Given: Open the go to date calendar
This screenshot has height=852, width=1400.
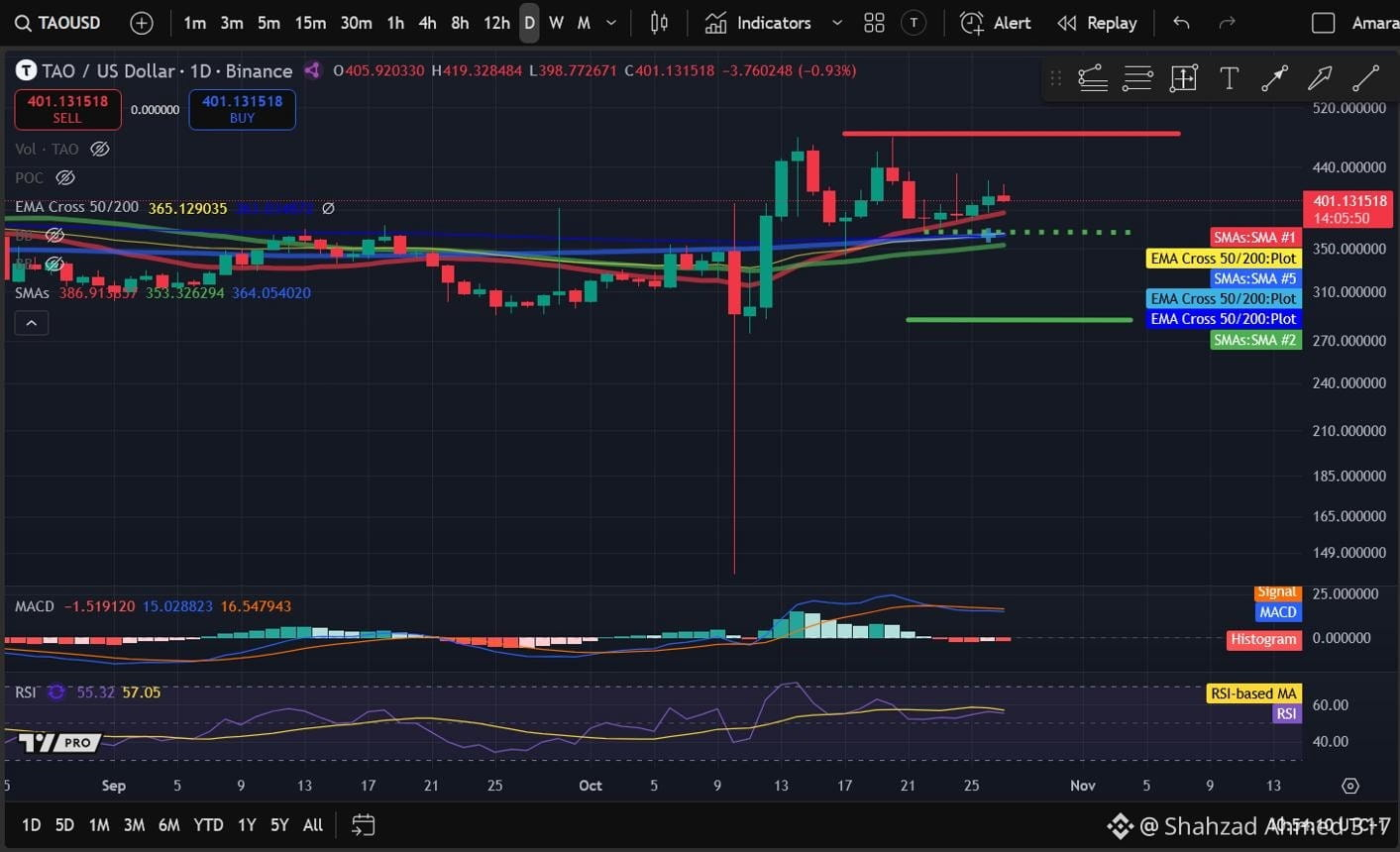Looking at the screenshot, I should 363,825.
